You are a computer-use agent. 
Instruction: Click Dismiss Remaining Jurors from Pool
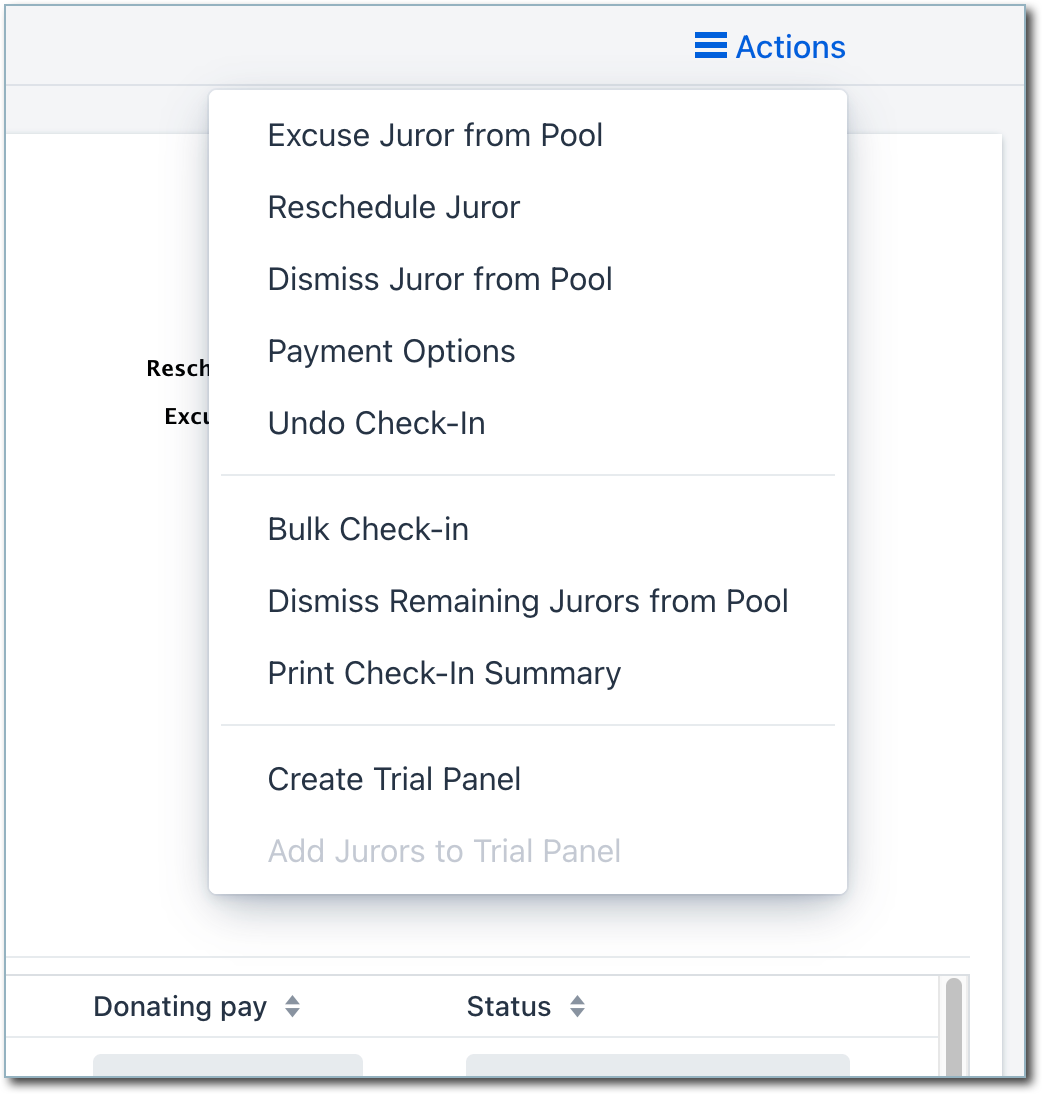(528, 601)
